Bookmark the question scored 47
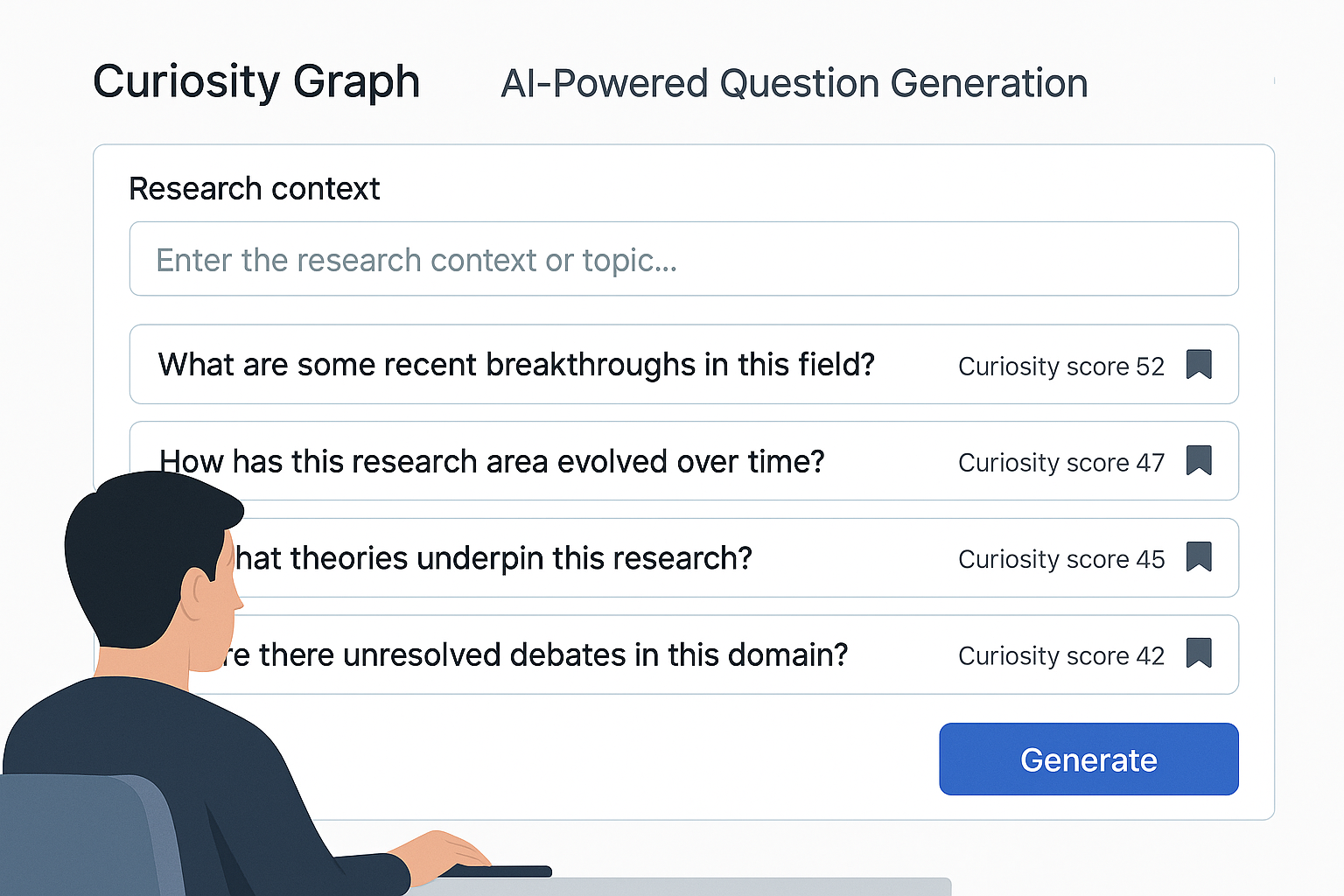The height and width of the screenshot is (896, 1344). (1199, 460)
